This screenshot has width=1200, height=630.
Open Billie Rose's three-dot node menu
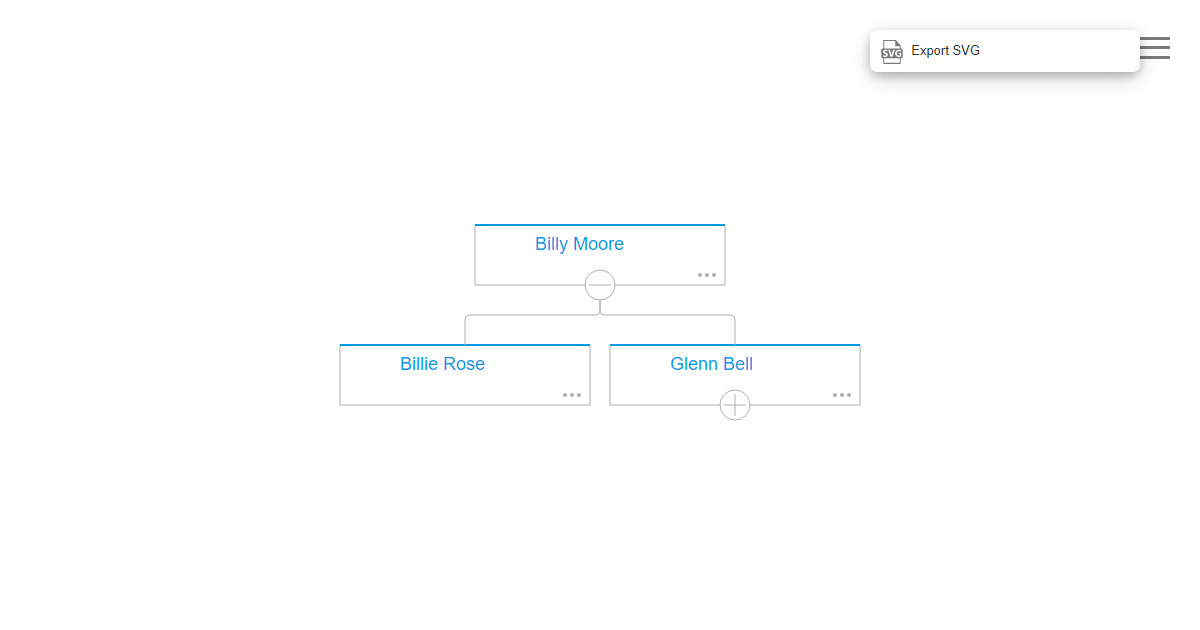(572, 394)
